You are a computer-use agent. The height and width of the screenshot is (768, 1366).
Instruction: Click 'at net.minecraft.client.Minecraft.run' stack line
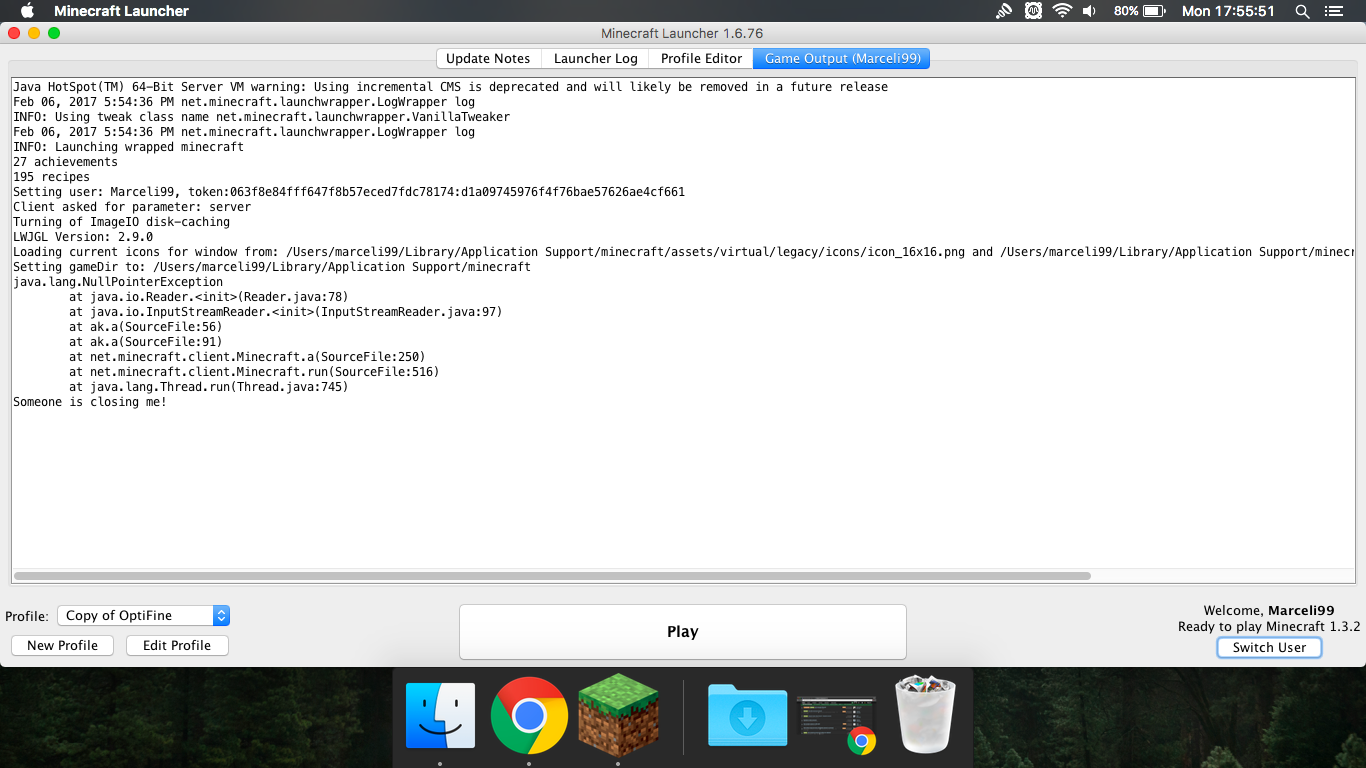[x=254, y=372]
